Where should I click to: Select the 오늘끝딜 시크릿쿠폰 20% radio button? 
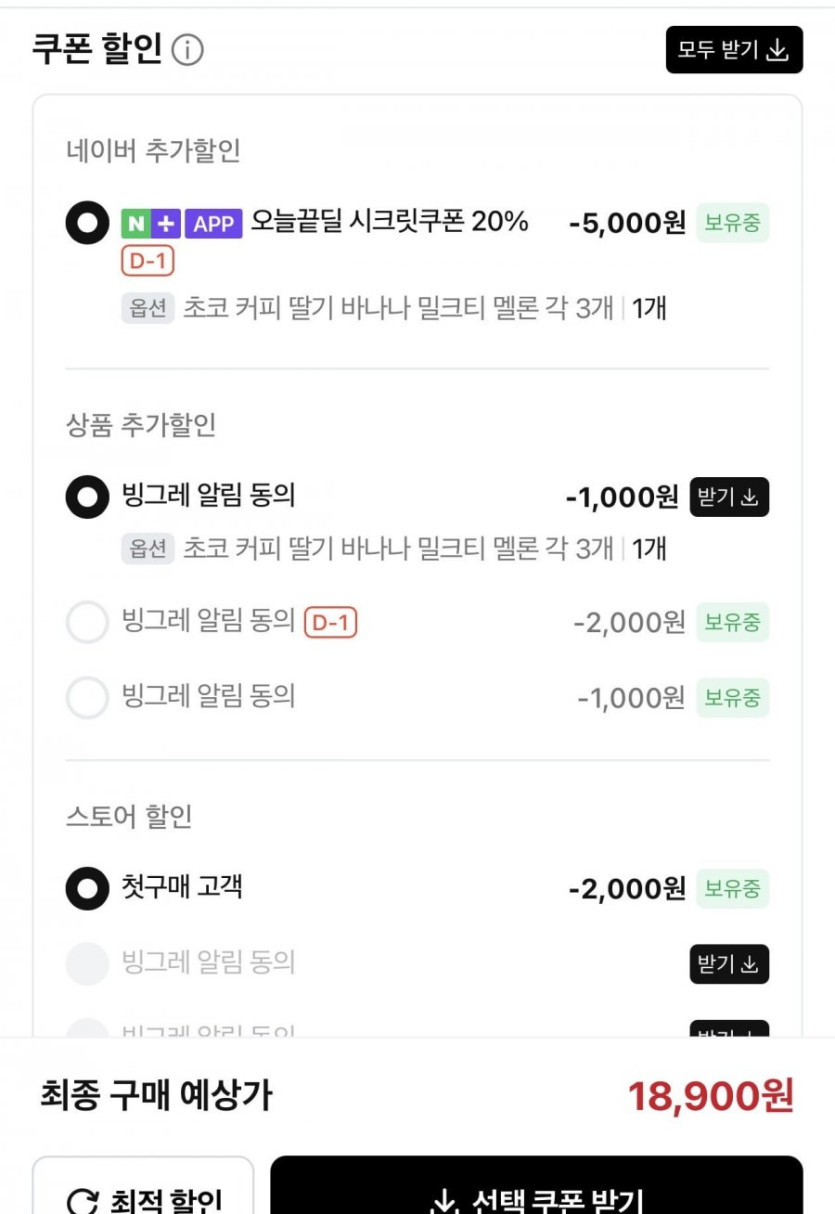coord(87,223)
